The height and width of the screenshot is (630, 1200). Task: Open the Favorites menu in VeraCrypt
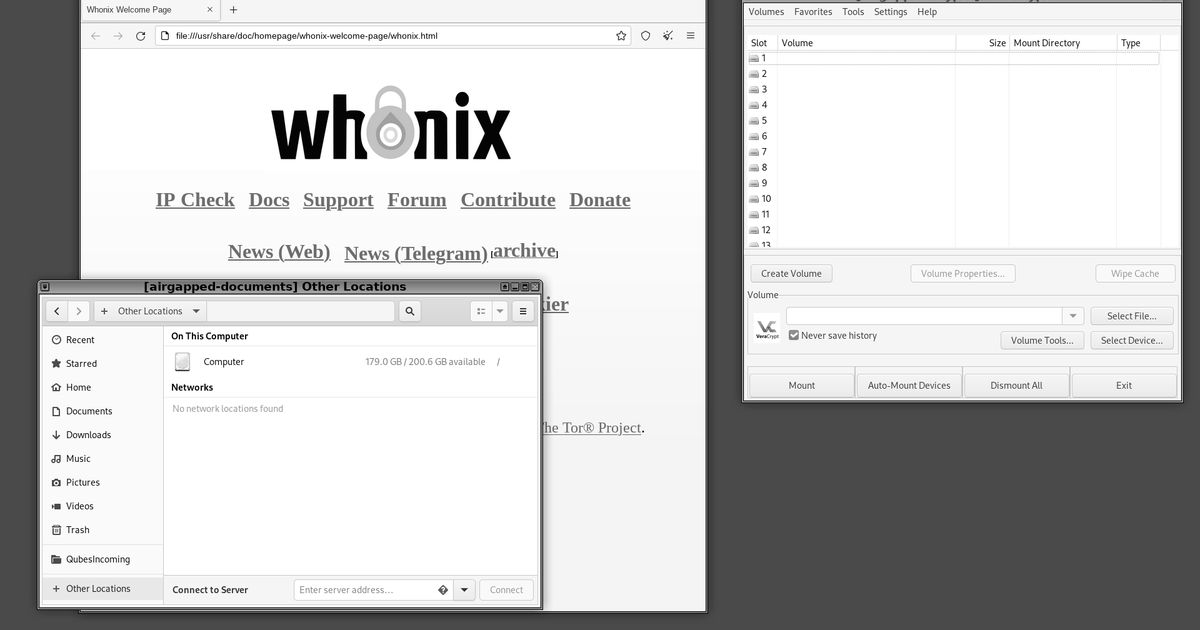point(813,12)
